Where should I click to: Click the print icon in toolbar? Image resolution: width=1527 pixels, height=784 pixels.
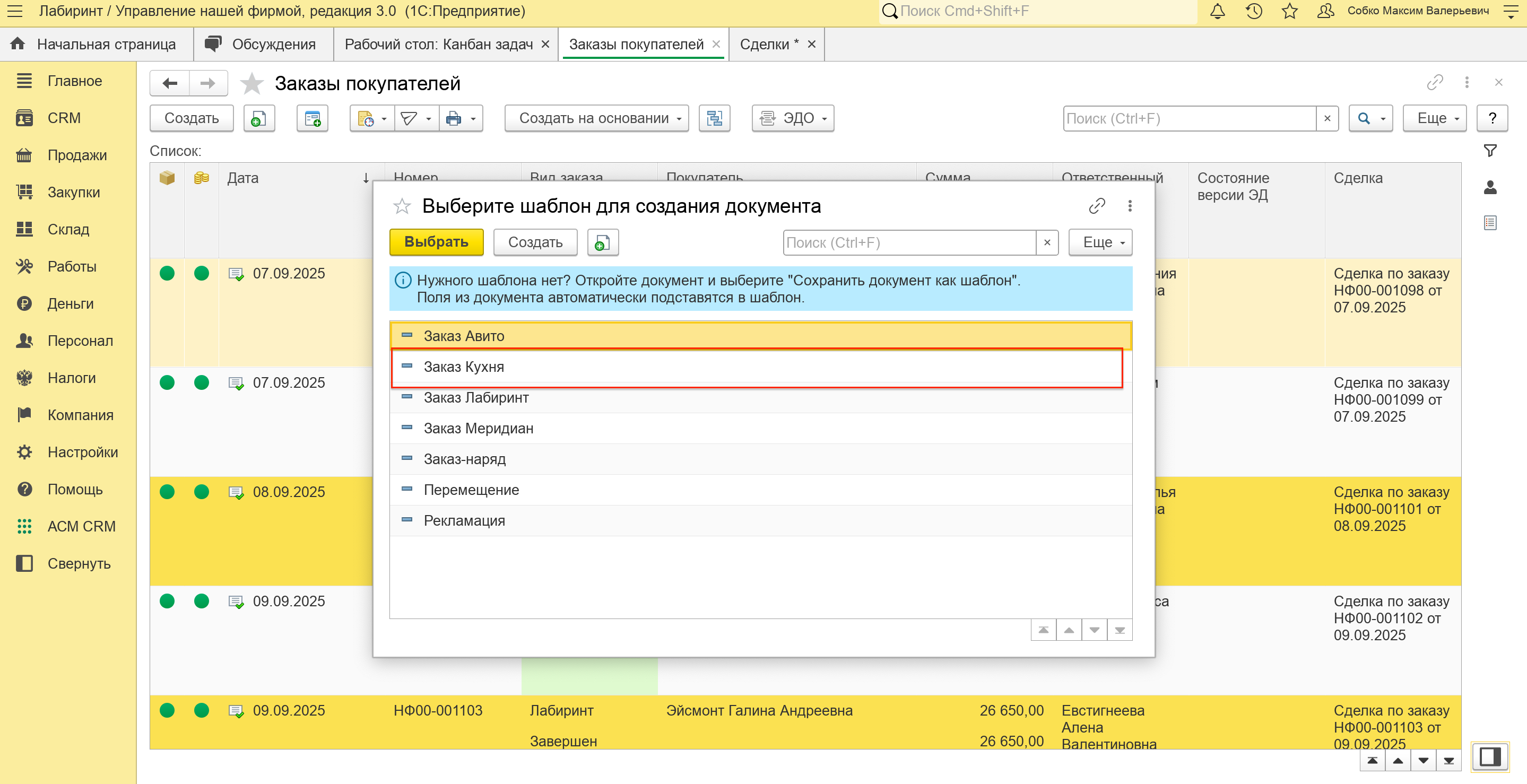pos(454,118)
